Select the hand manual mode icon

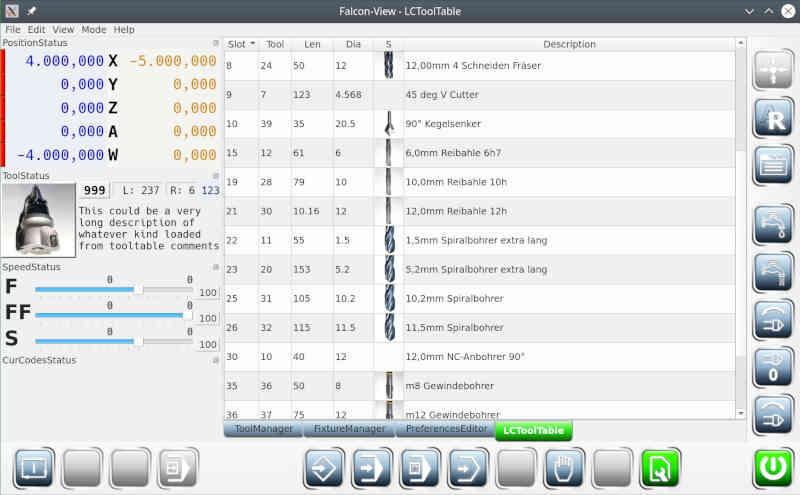564,467
